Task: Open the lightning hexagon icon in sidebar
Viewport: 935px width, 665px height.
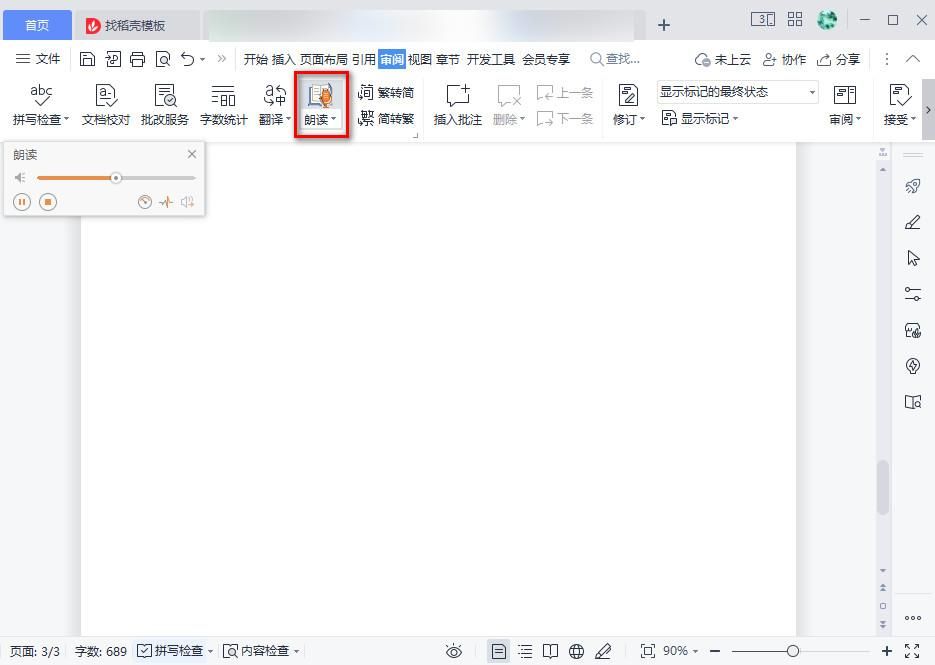Action: click(x=912, y=366)
